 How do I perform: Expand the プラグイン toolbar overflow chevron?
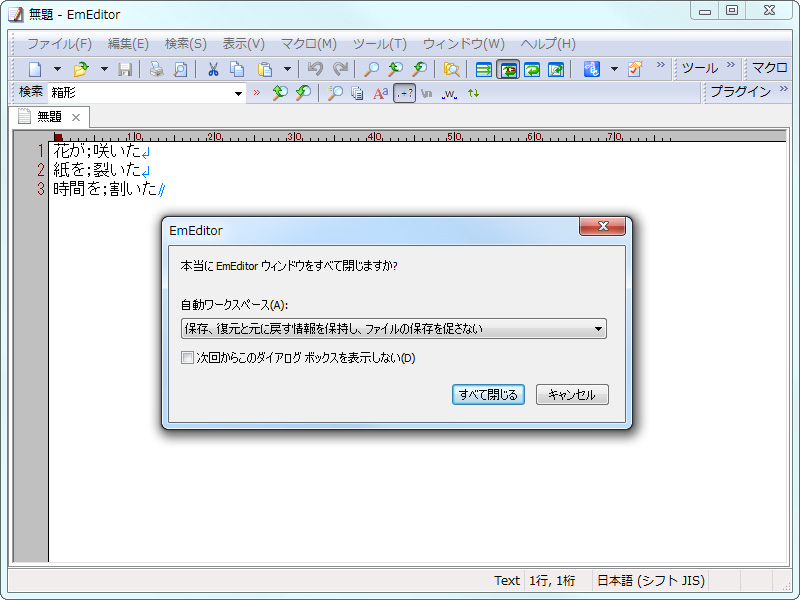click(784, 89)
